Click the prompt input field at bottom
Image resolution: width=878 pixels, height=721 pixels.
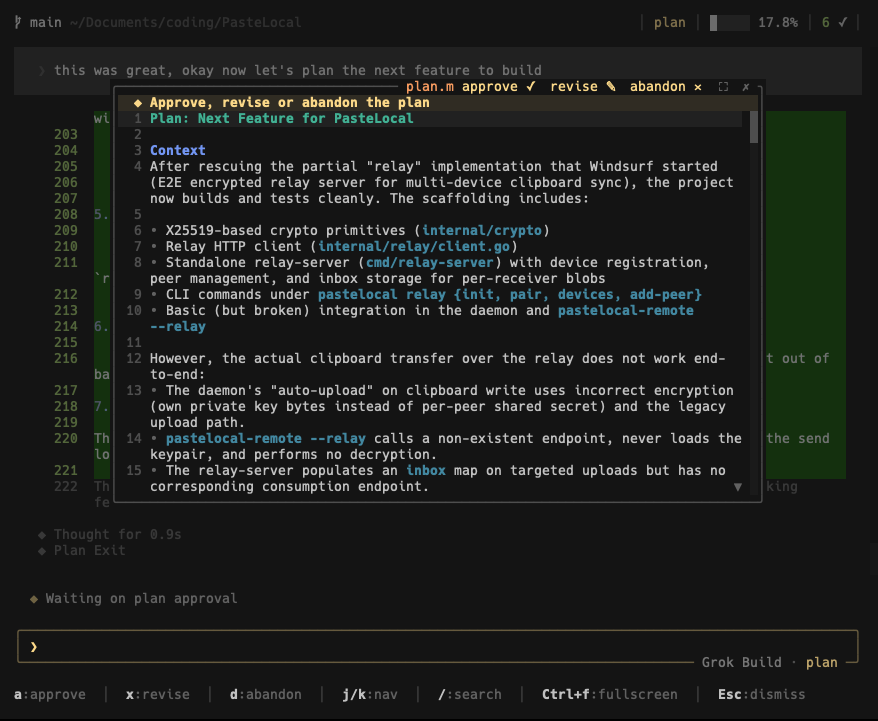click(437, 647)
